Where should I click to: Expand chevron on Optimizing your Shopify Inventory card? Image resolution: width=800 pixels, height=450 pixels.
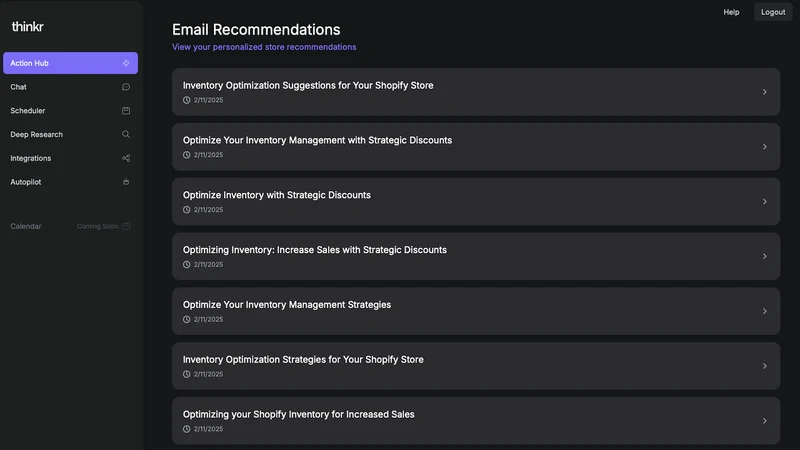click(764, 421)
